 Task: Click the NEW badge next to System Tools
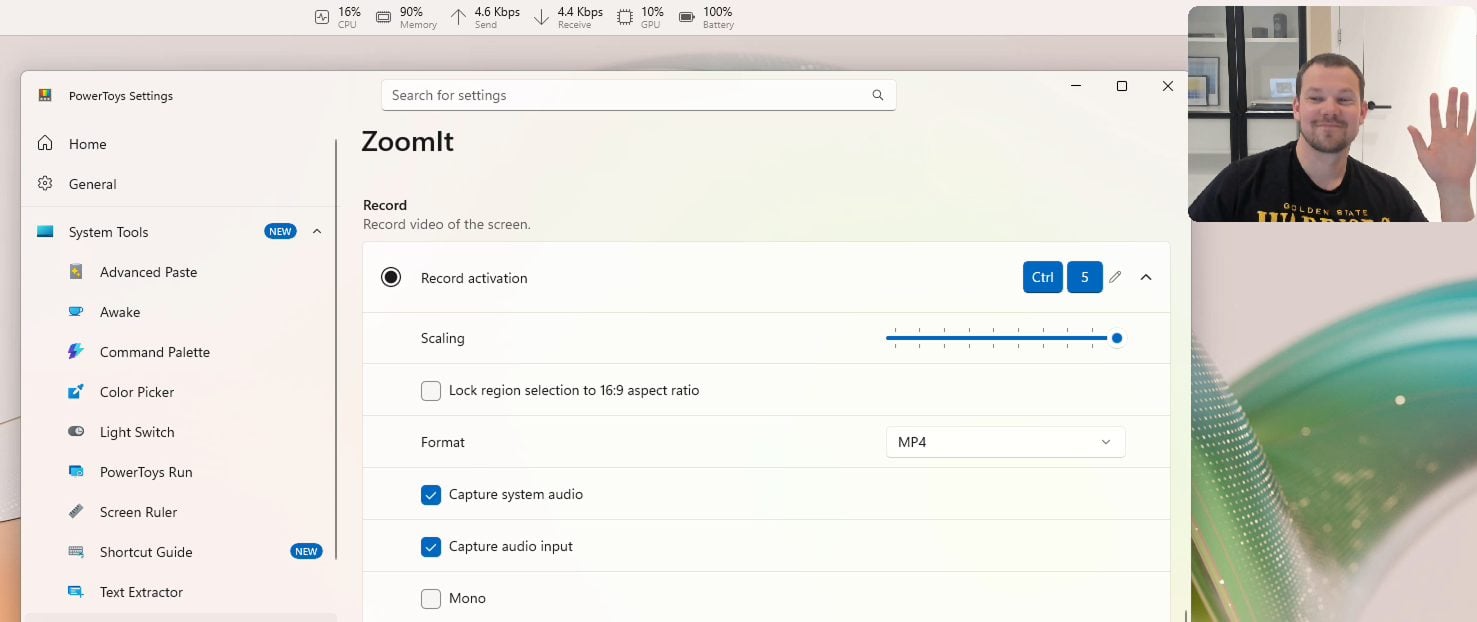[x=280, y=231]
